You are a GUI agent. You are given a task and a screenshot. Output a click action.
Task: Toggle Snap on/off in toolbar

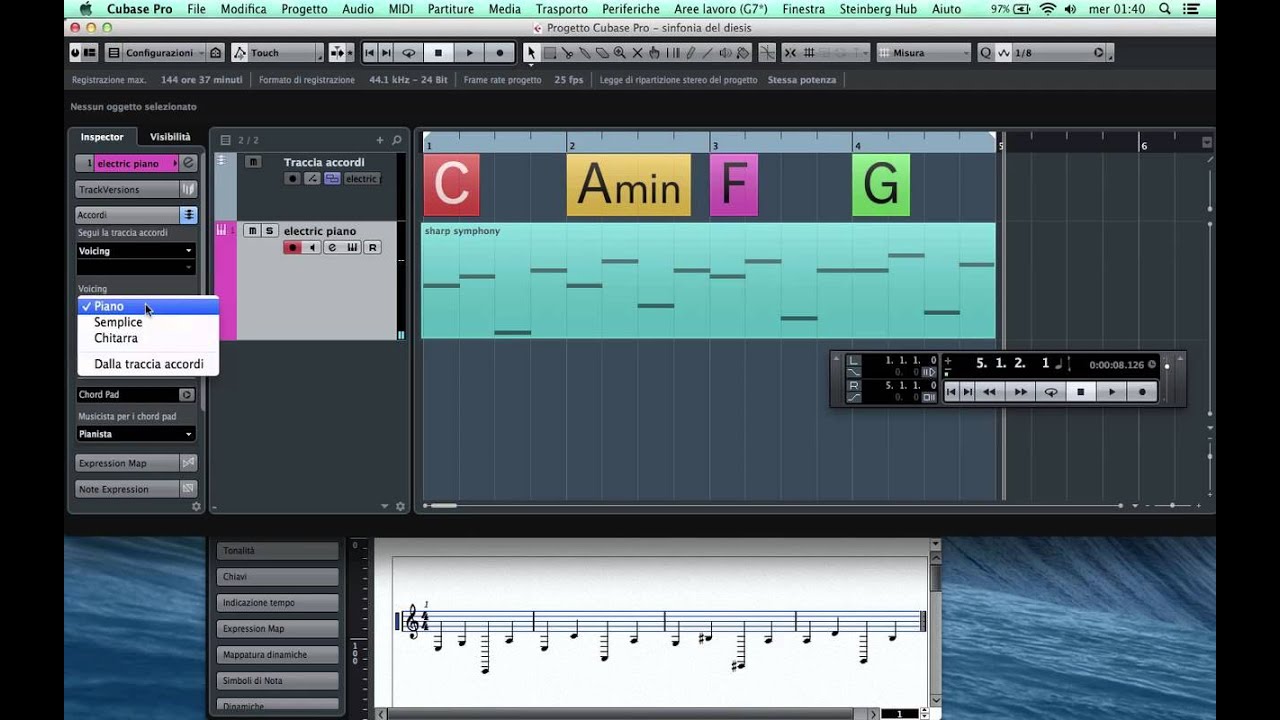(x=790, y=52)
